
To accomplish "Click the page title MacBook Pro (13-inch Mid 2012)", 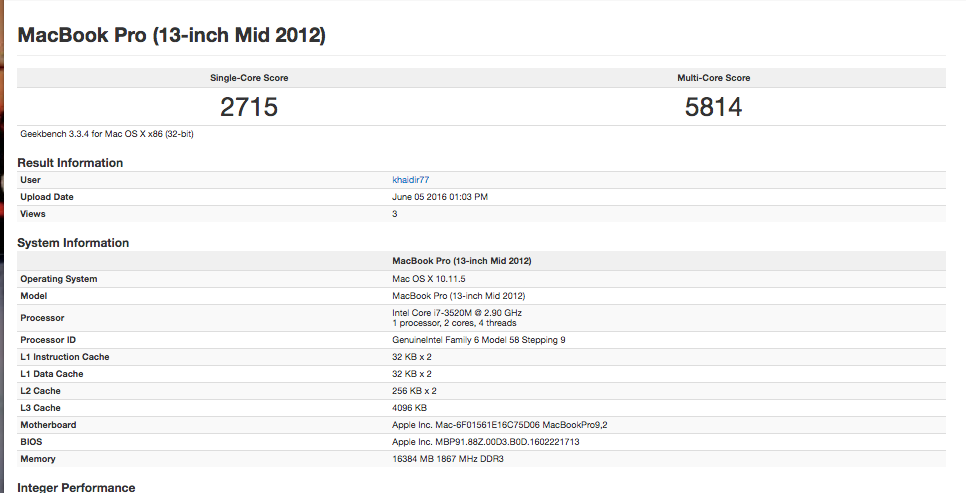I will click(171, 35).
